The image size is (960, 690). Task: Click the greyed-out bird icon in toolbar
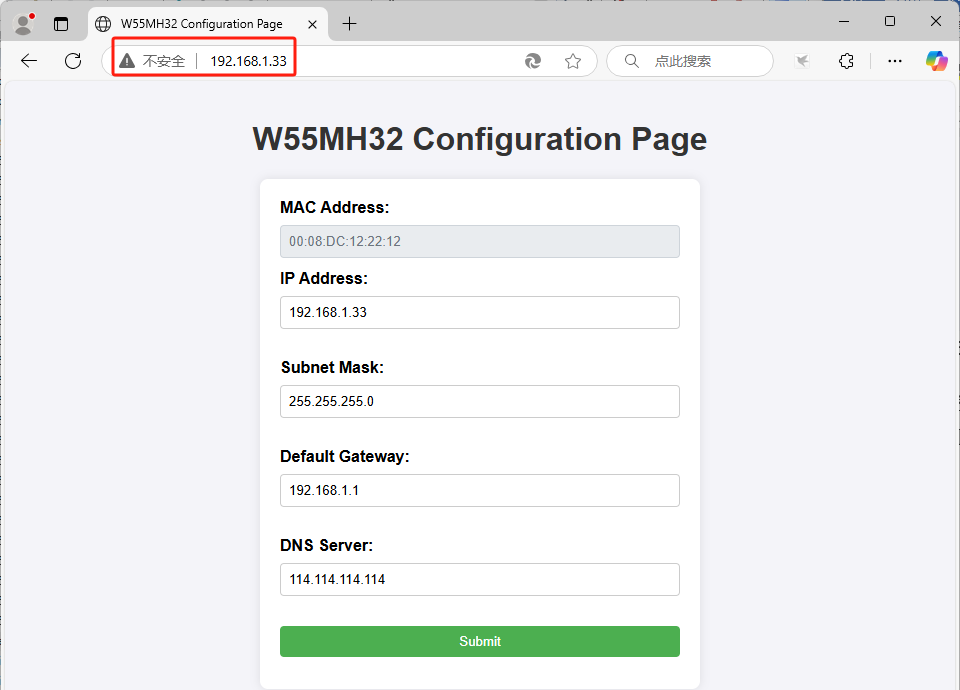(x=802, y=61)
